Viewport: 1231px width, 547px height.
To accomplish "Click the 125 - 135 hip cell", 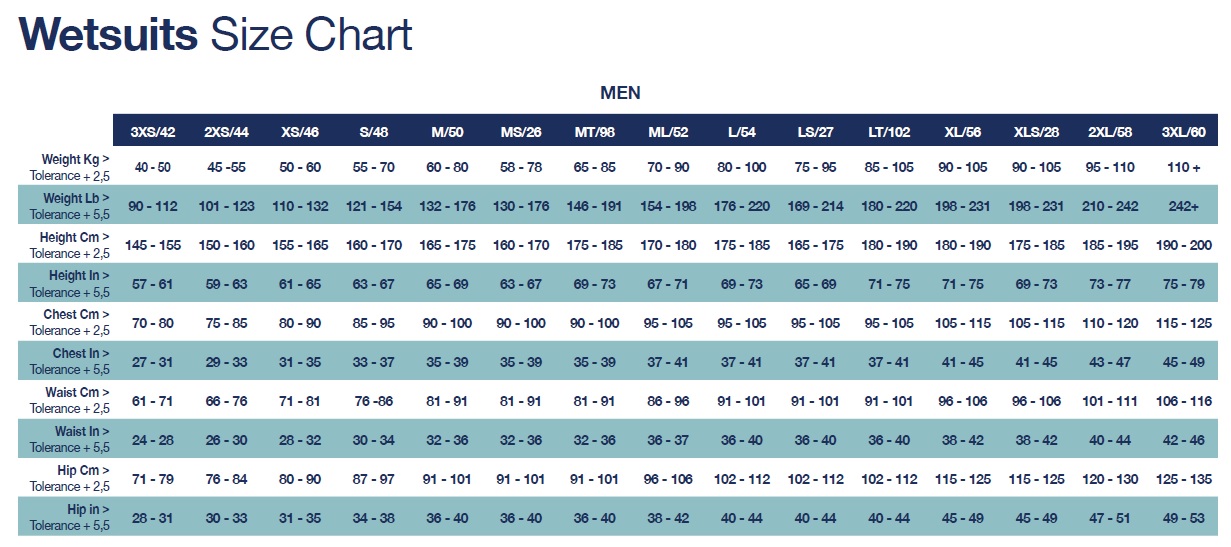I will (1183, 479).
